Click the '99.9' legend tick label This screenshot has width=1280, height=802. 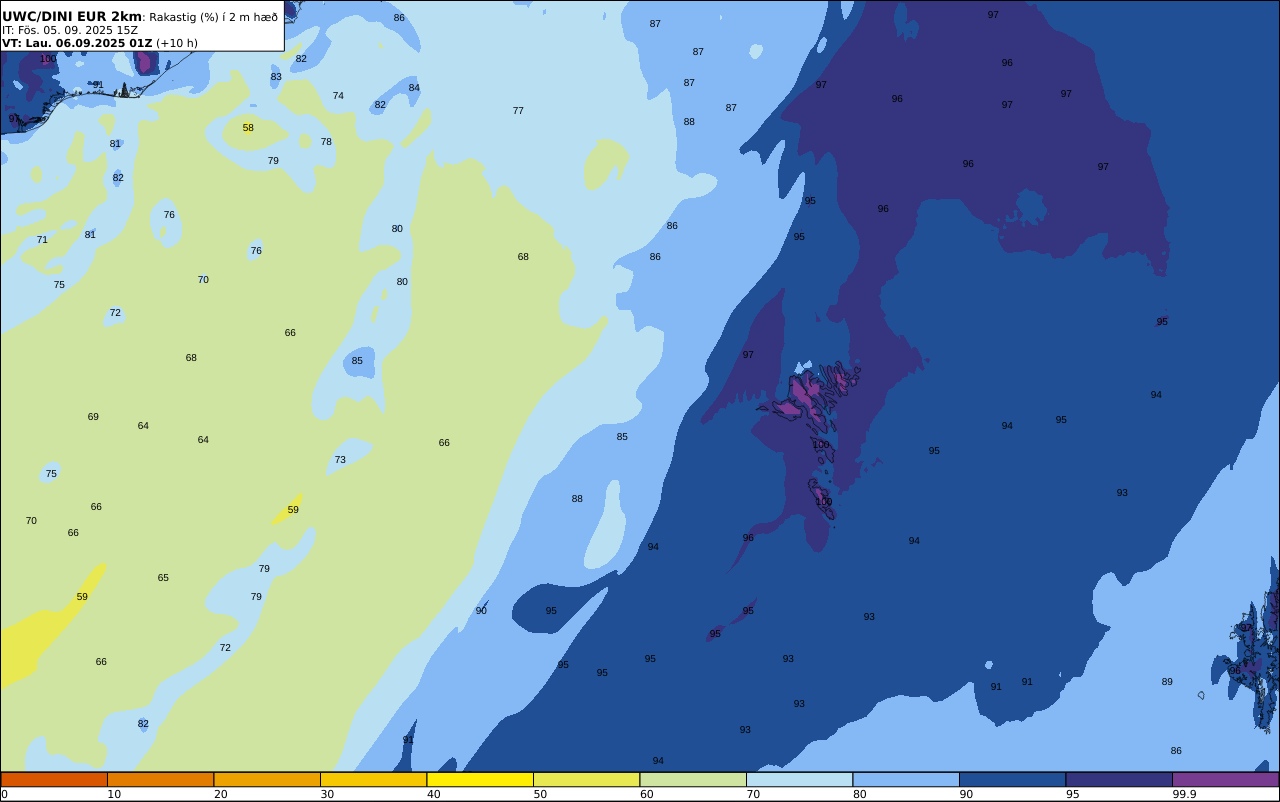click(1184, 794)
